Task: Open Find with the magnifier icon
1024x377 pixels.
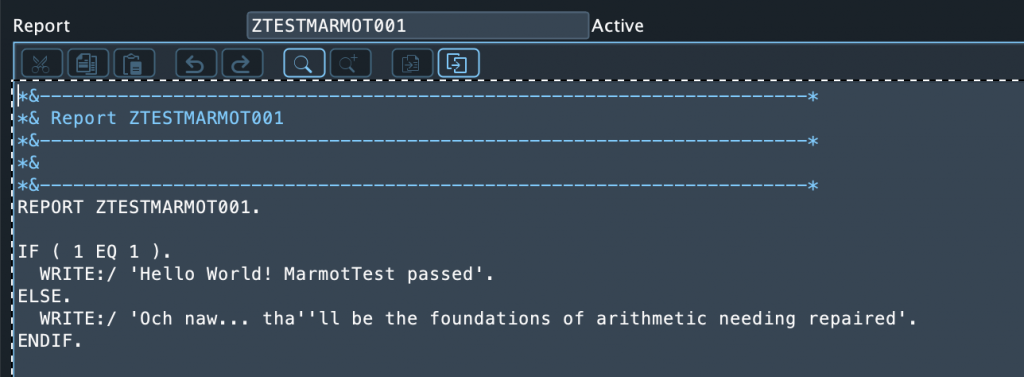Action: 304,63
